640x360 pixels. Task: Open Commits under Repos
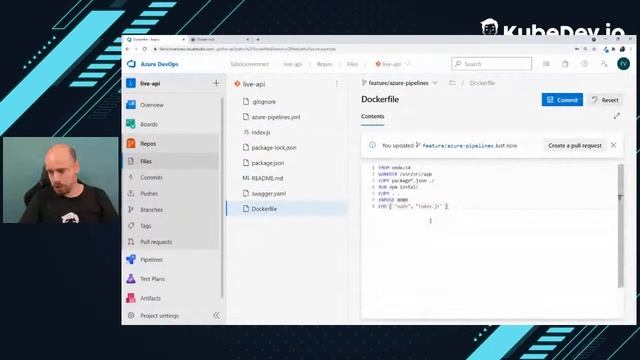(171, 178)
